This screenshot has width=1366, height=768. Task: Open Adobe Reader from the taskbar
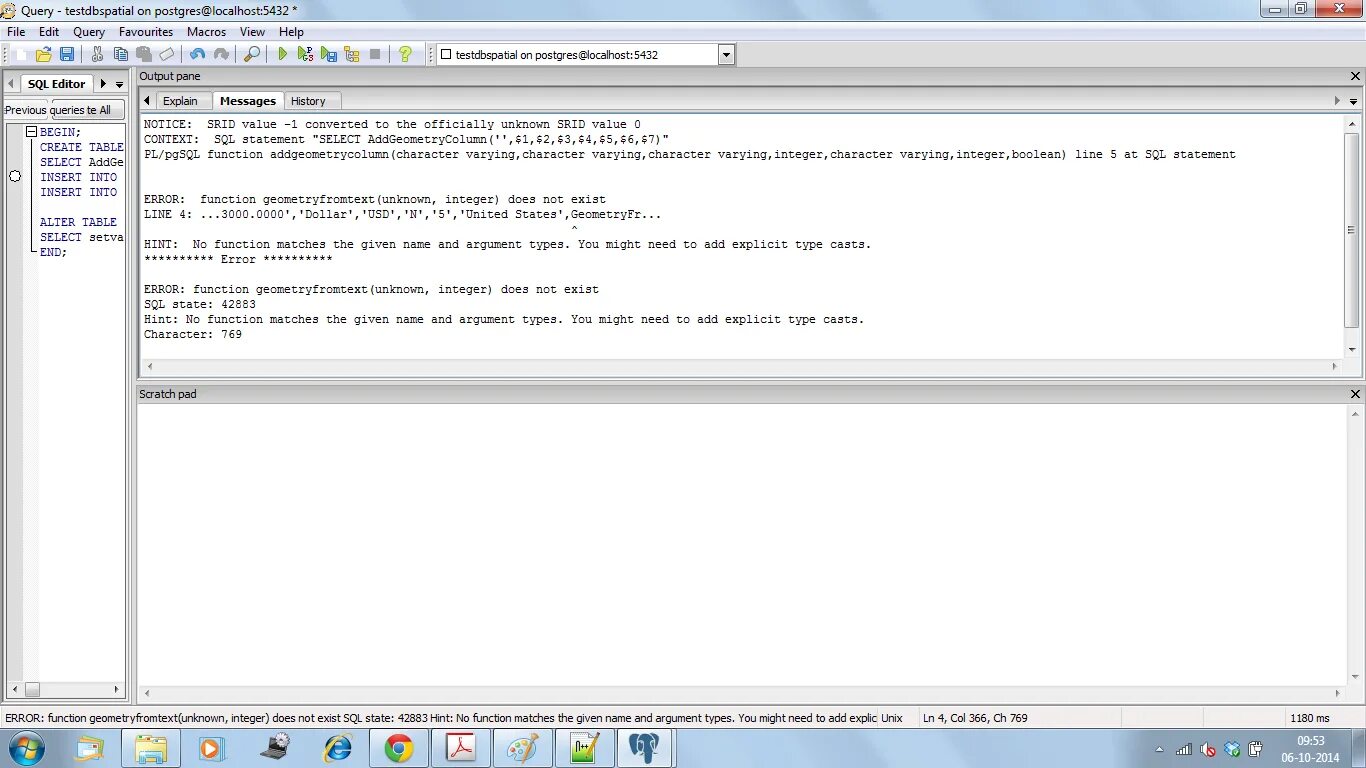461,748
